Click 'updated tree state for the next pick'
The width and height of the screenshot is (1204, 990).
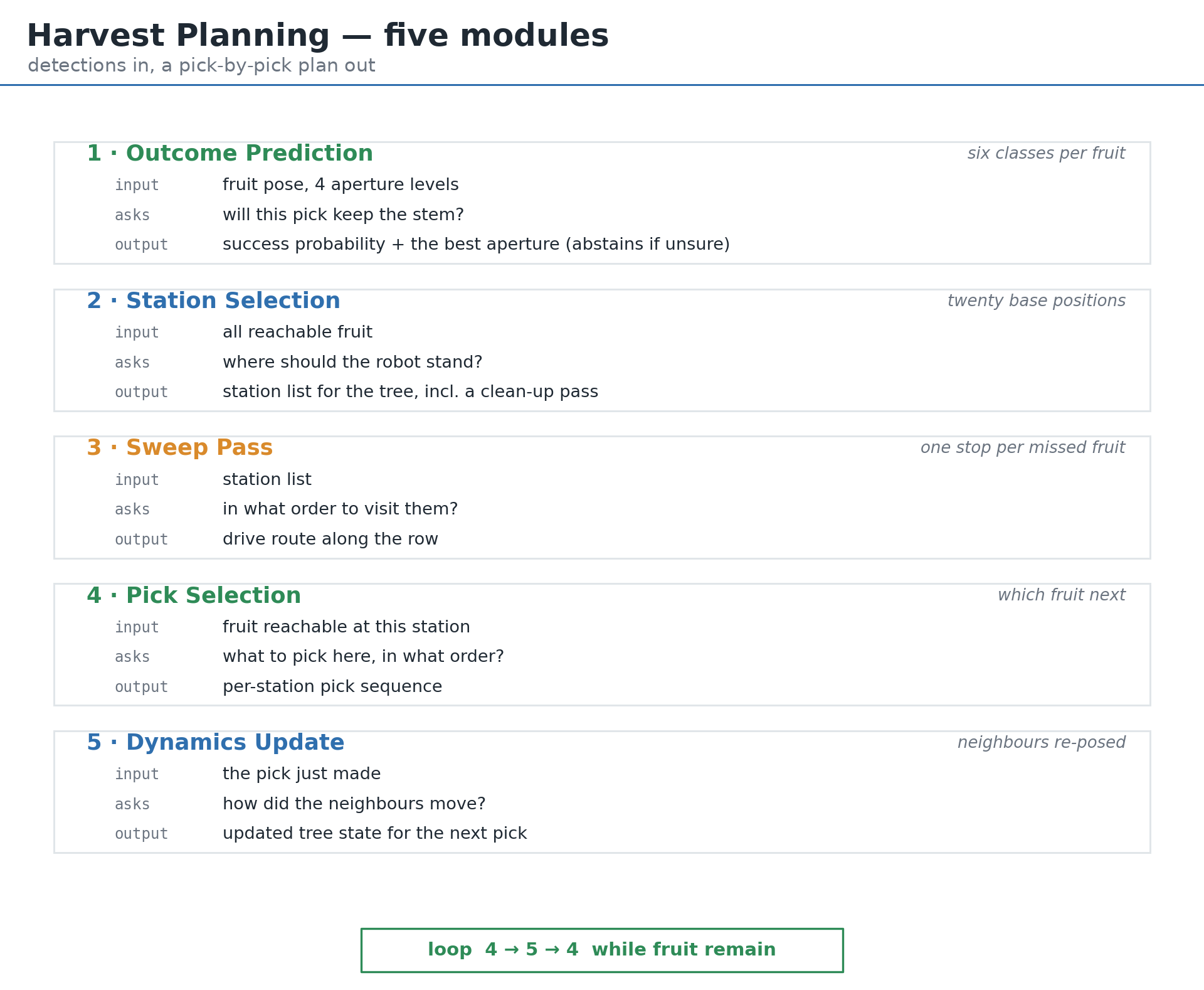tap(374, 834)
